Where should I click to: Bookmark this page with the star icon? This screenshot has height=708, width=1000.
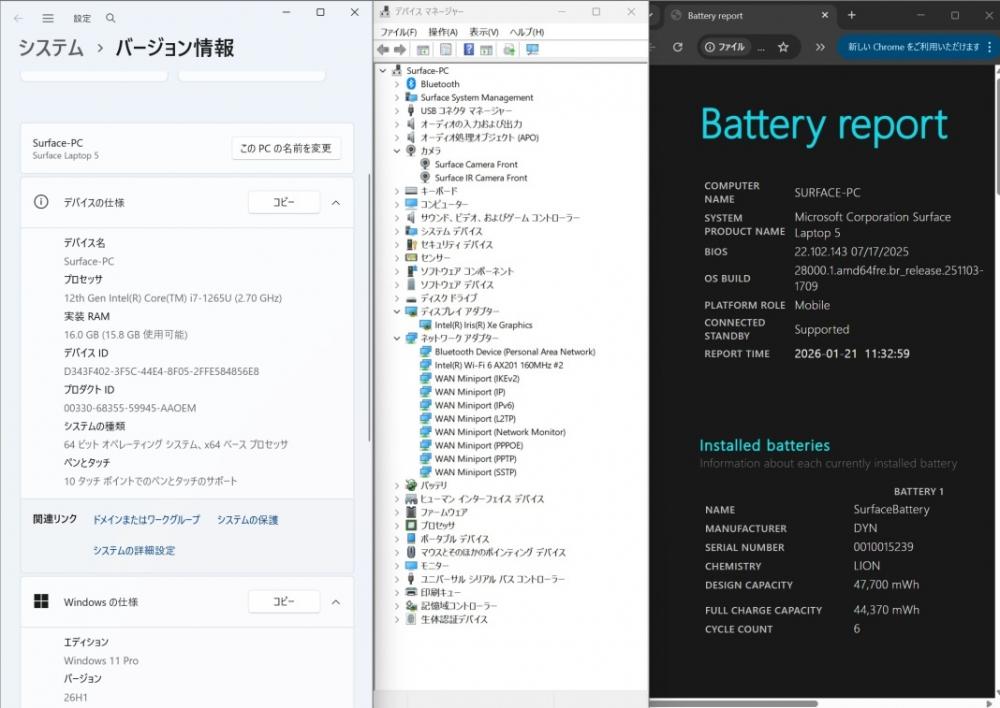tap(783, 47)
